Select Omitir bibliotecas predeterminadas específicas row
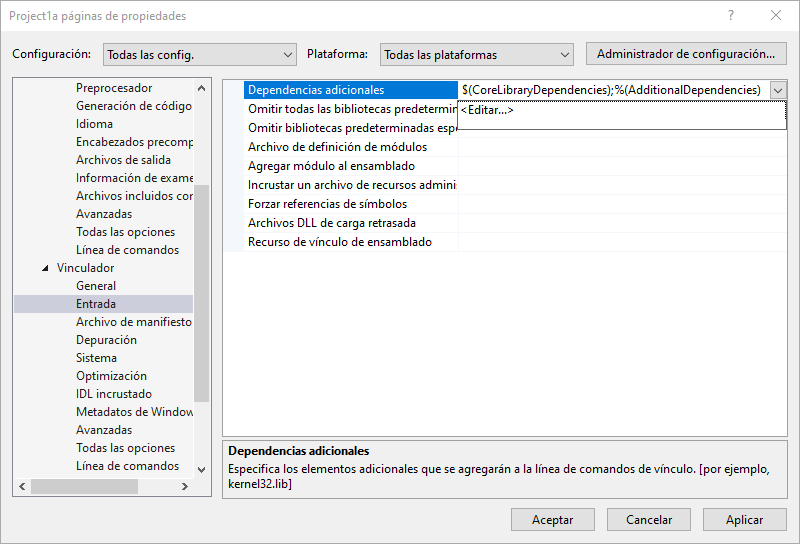The image size is (800, 544). [x=351, y=128]
